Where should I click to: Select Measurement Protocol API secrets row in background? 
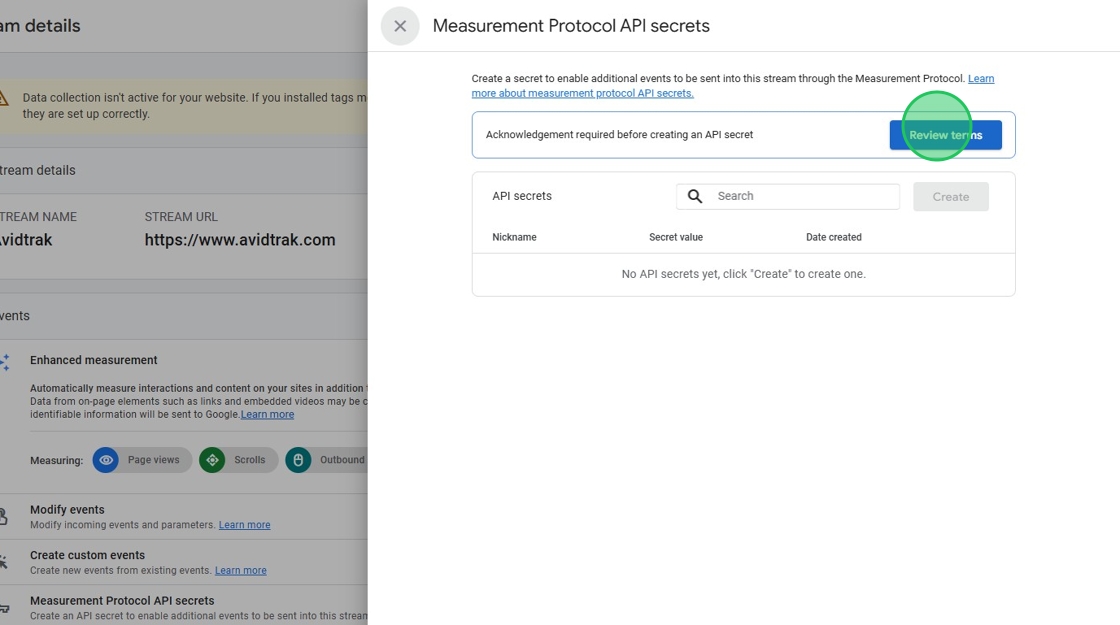pyautogui.click(x=184, y=607)
